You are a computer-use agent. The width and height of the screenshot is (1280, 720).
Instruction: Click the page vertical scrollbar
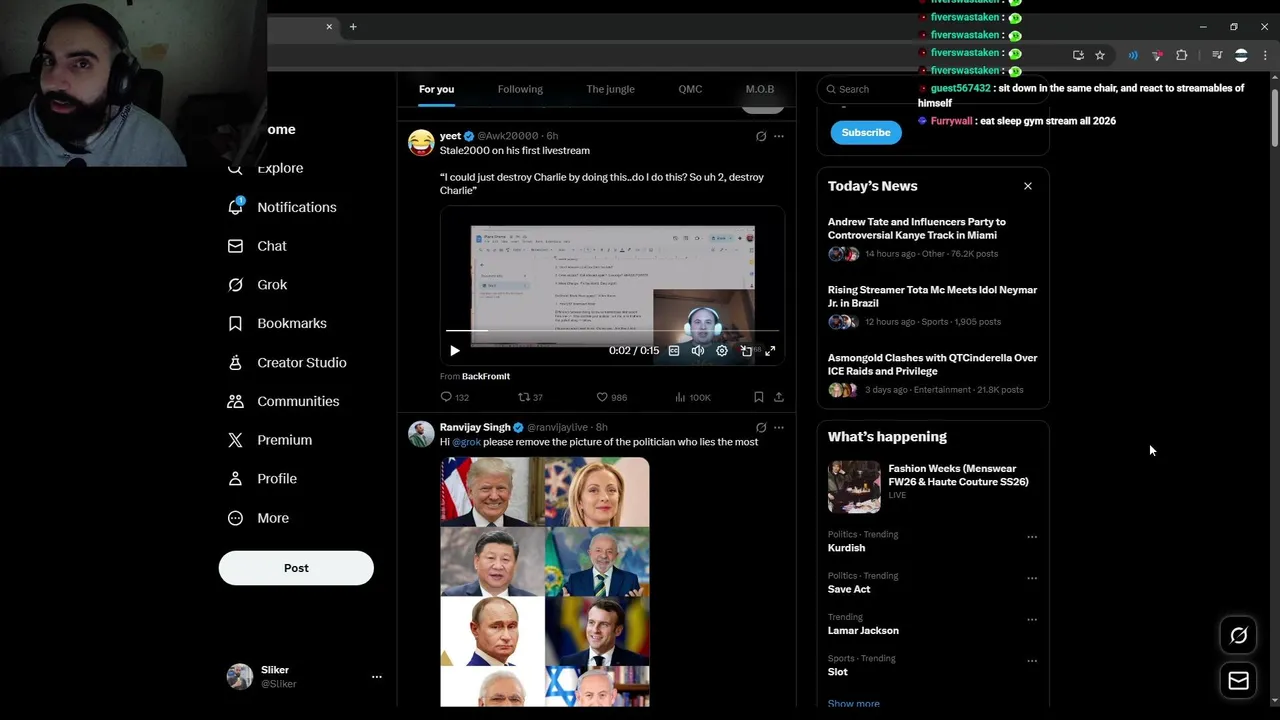coord(1274,120)
